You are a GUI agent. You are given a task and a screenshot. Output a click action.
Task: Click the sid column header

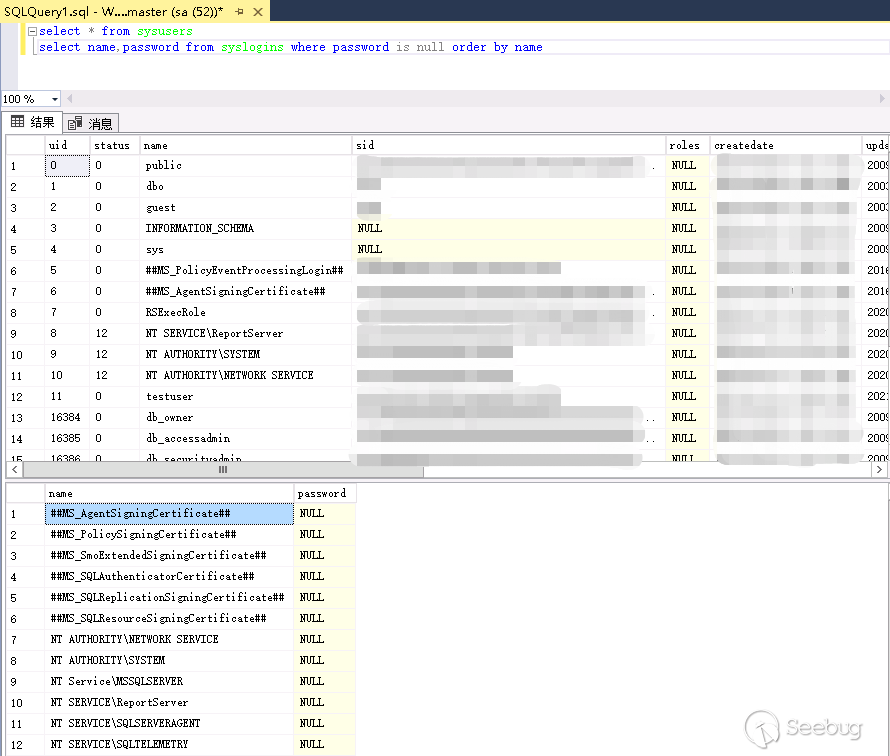(365, 145)
